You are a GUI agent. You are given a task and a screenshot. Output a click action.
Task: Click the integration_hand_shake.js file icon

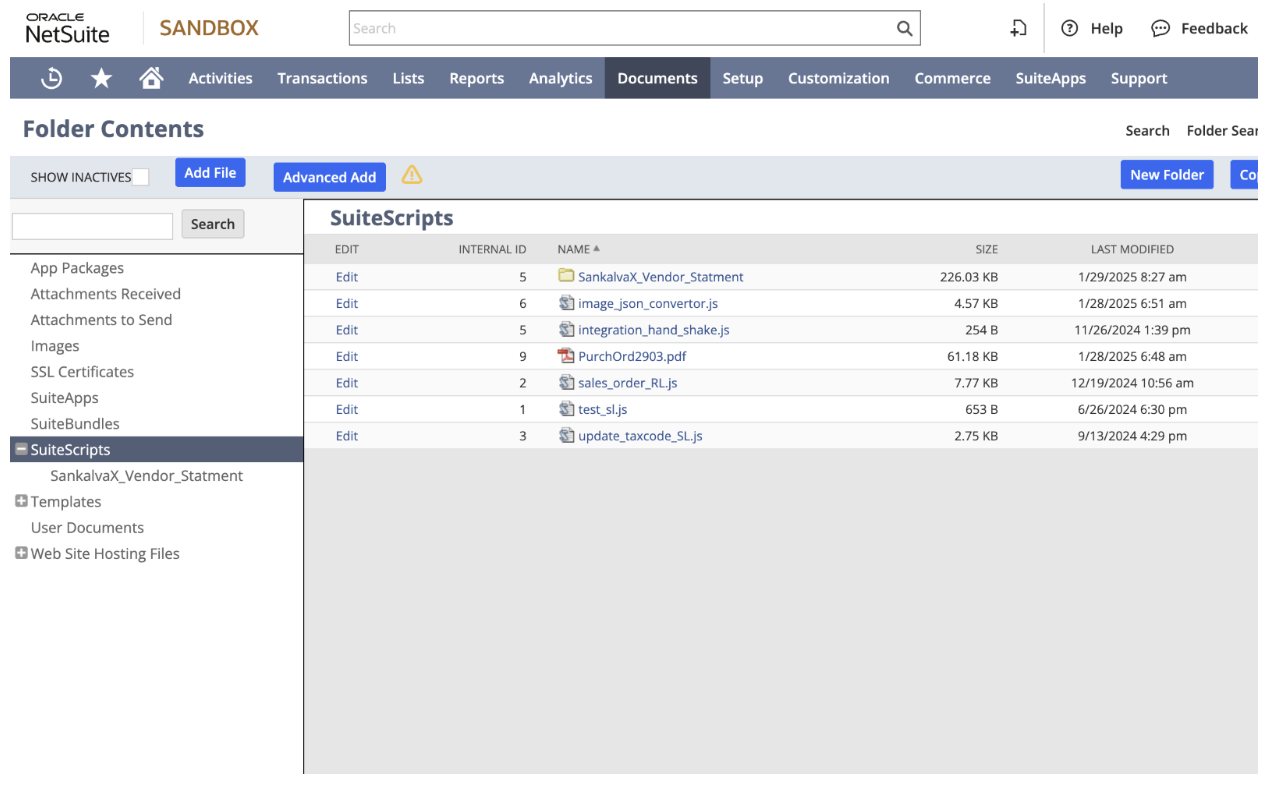(x=566, y=329)
